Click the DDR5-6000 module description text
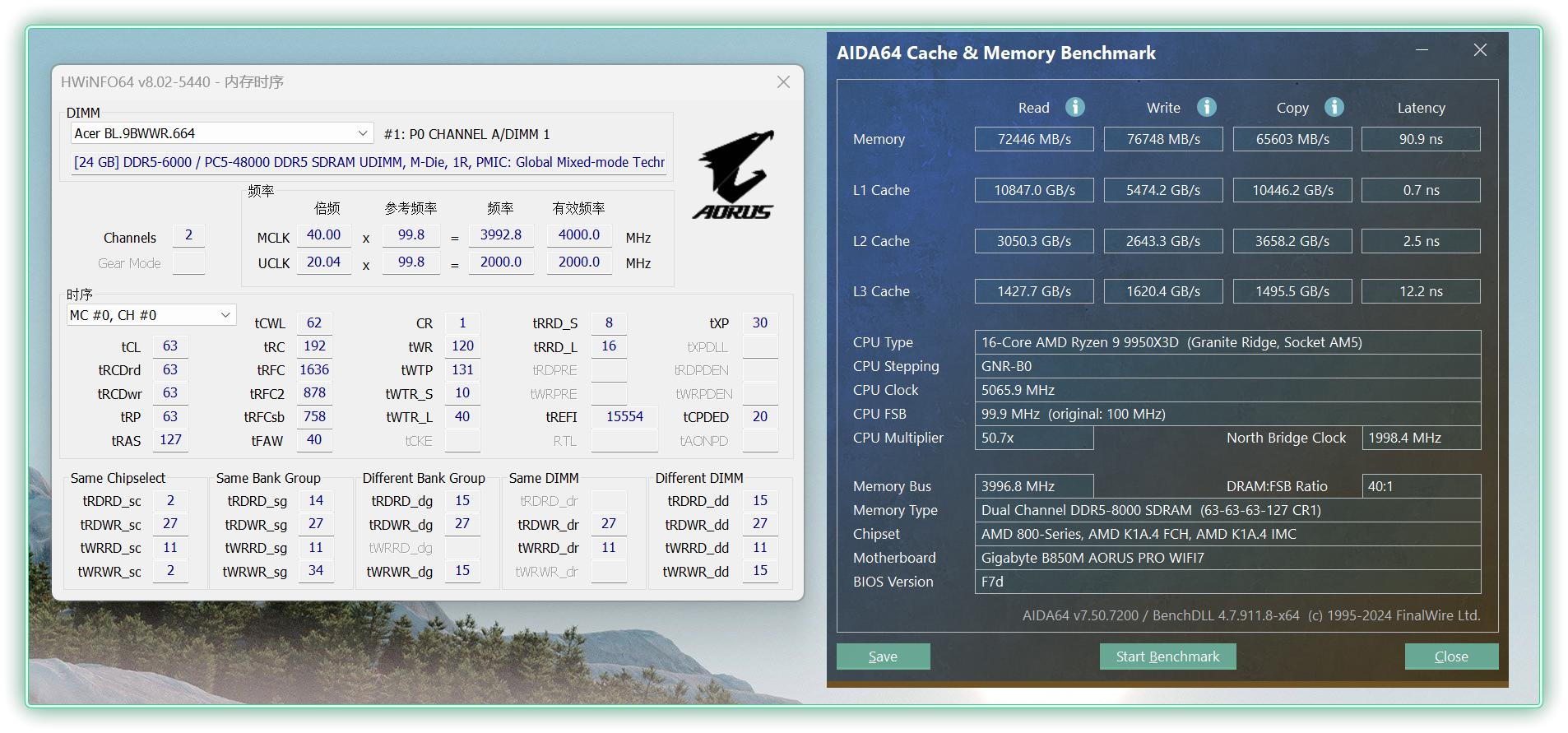The image size is (1568, 733). pos(369,163)
